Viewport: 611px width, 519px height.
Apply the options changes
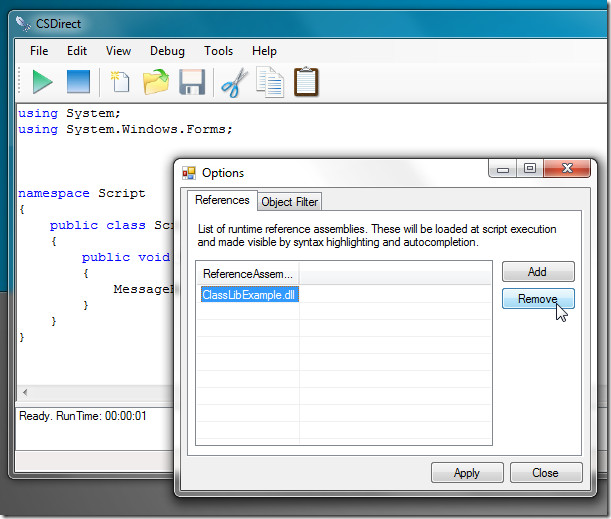pyautogui.click(x=467, y=473)
